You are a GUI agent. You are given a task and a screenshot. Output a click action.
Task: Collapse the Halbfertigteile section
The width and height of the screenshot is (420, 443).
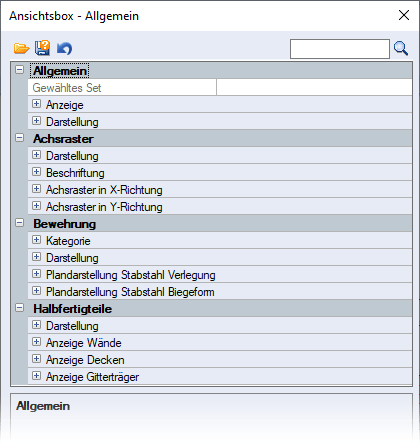pos(20,308)
